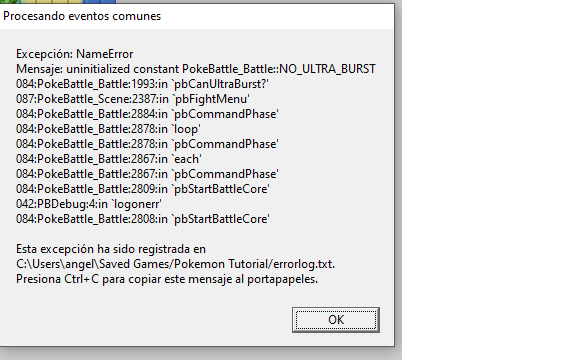Click the errorlog.txt file path
Image resolution: width=563 pixels, height=360 pixels.
click(x=175, y=264)
